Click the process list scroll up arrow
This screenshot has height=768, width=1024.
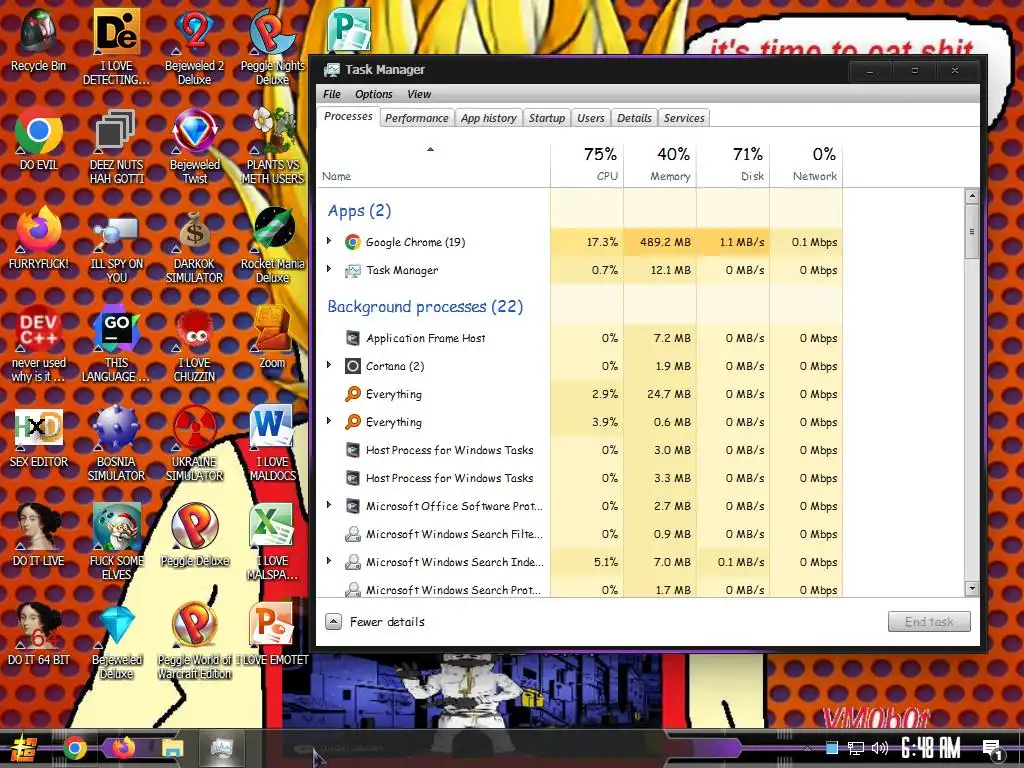pyautogui.click(x=972, y=196)
